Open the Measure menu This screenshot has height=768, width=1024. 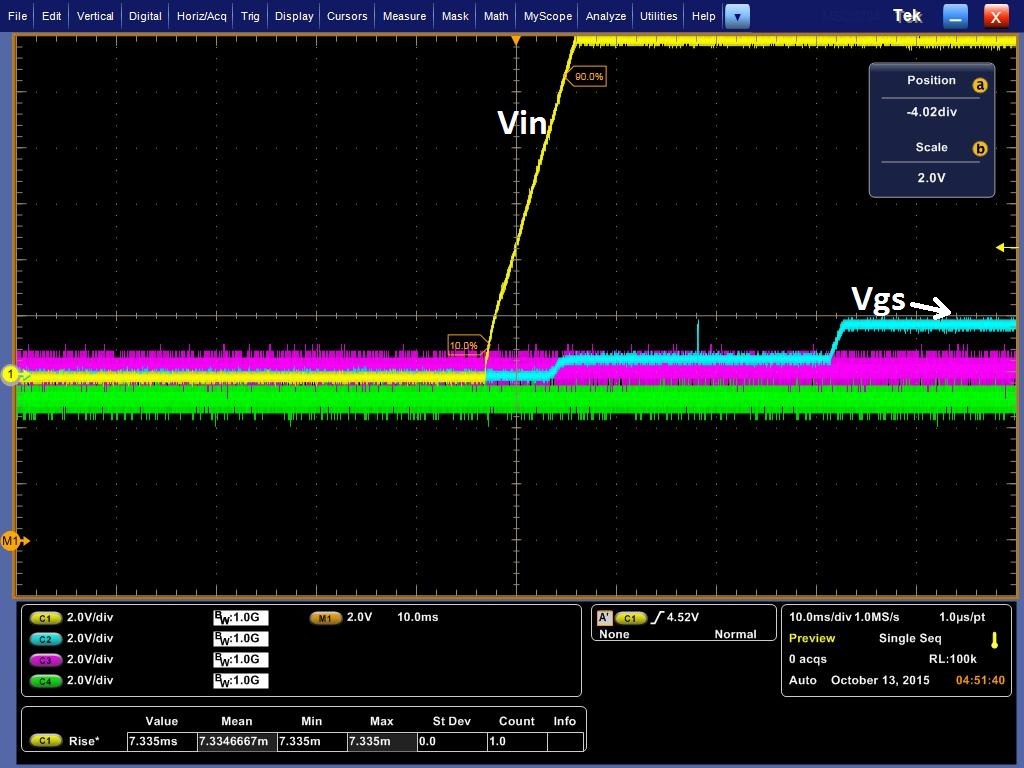click(x=404, y=16)
